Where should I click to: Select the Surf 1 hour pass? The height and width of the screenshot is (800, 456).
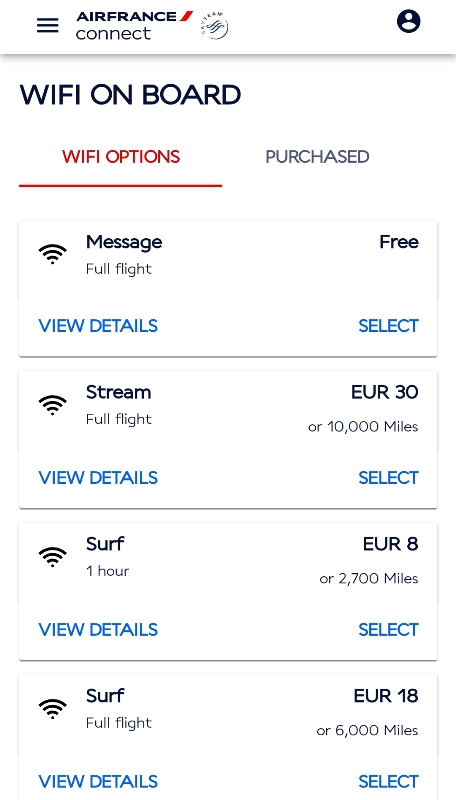coord(388,630)
